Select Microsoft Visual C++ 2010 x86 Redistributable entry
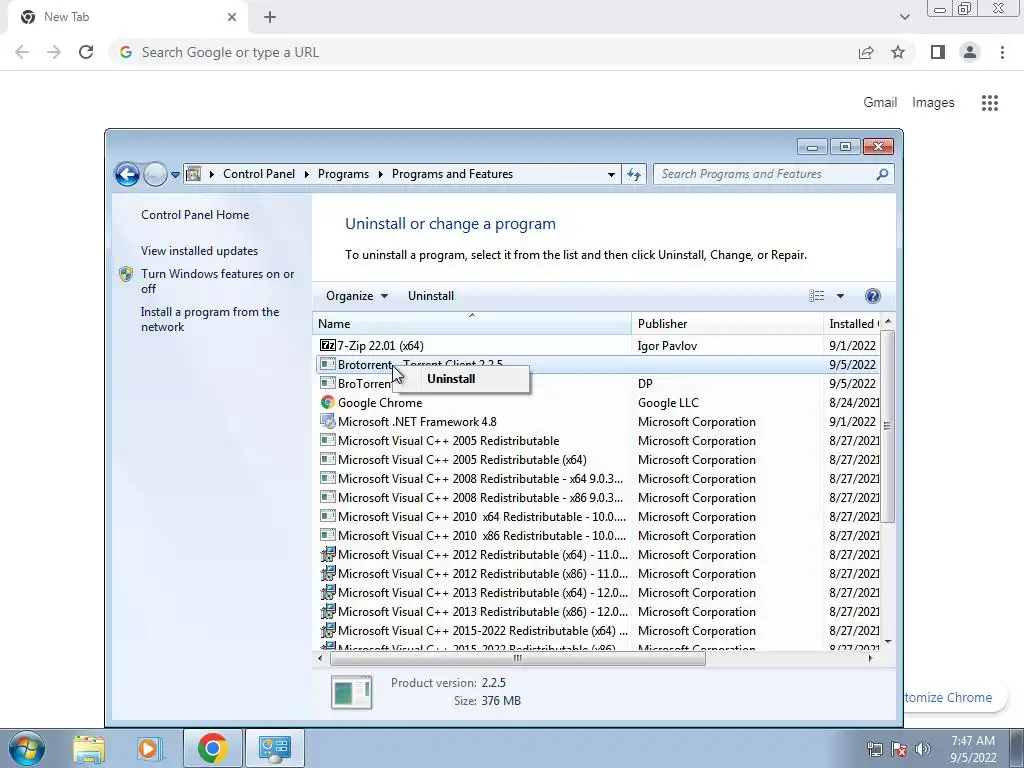The image size is (1024, 768). [x=596, y=536]
